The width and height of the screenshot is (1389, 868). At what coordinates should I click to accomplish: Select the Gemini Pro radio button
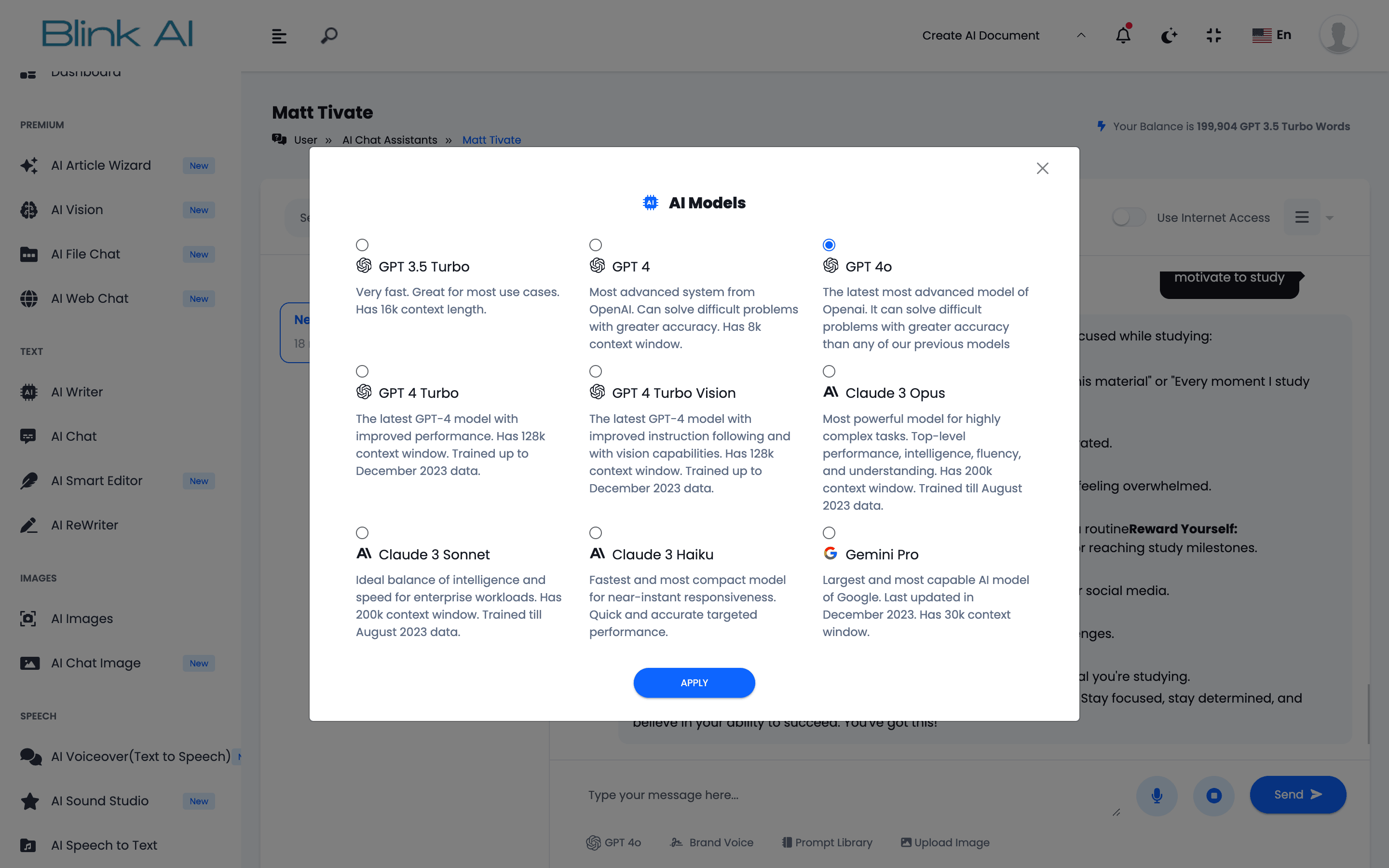click(x=829, y=533)
